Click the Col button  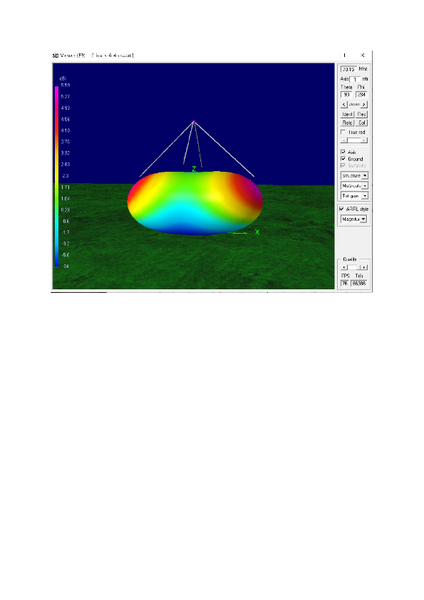coord(362,123)
